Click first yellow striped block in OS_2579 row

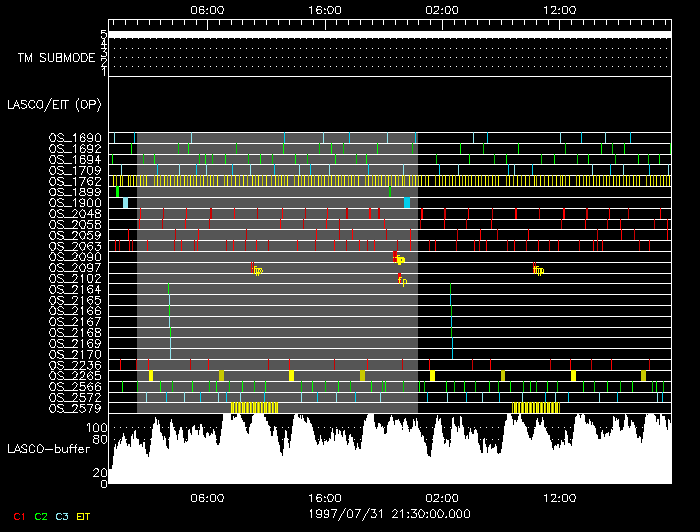click(x=255, y=407)
